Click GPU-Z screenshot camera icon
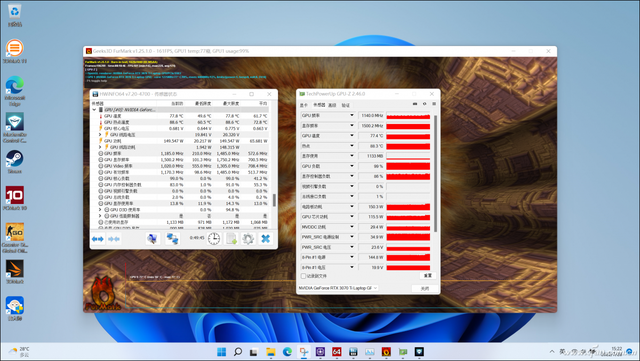Image resolution: width=640 pixels, height=361 pixels. coord(415,104)
